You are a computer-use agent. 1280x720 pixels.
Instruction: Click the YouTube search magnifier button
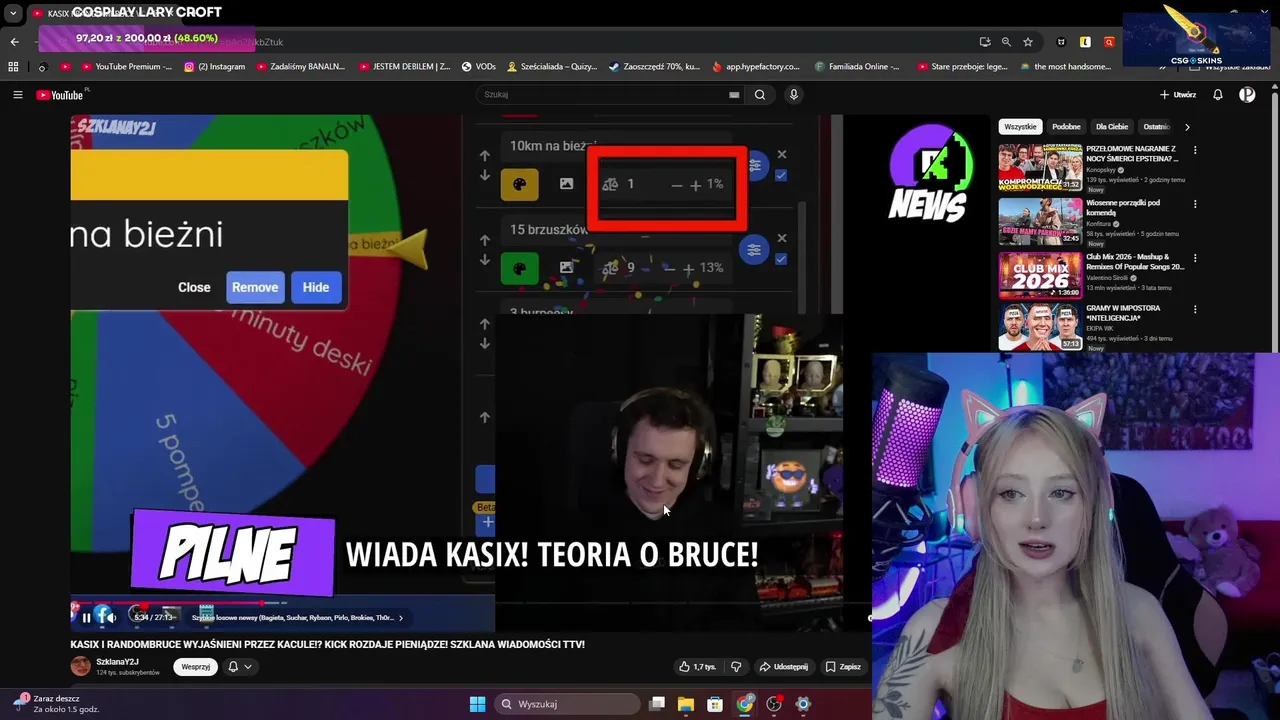point(760,95)
